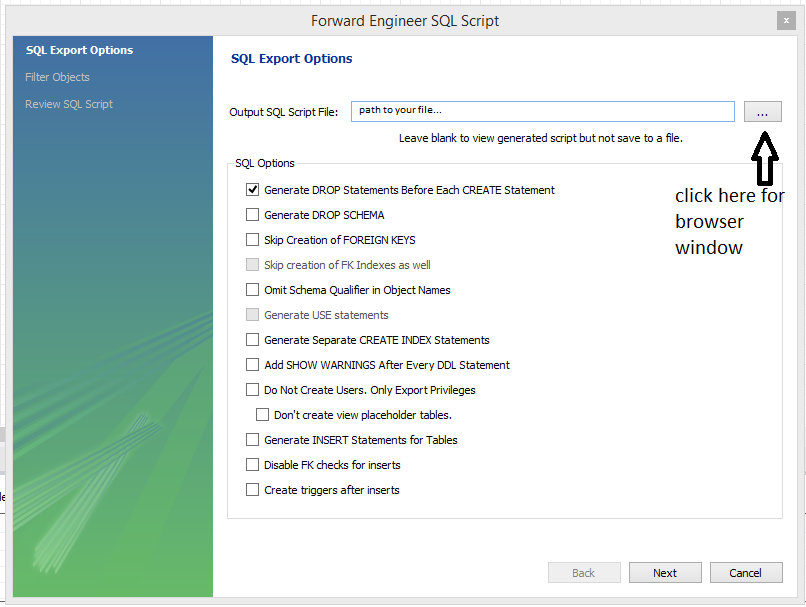Tick Do Not Create Users checkbox

click(x=253, y=390)
